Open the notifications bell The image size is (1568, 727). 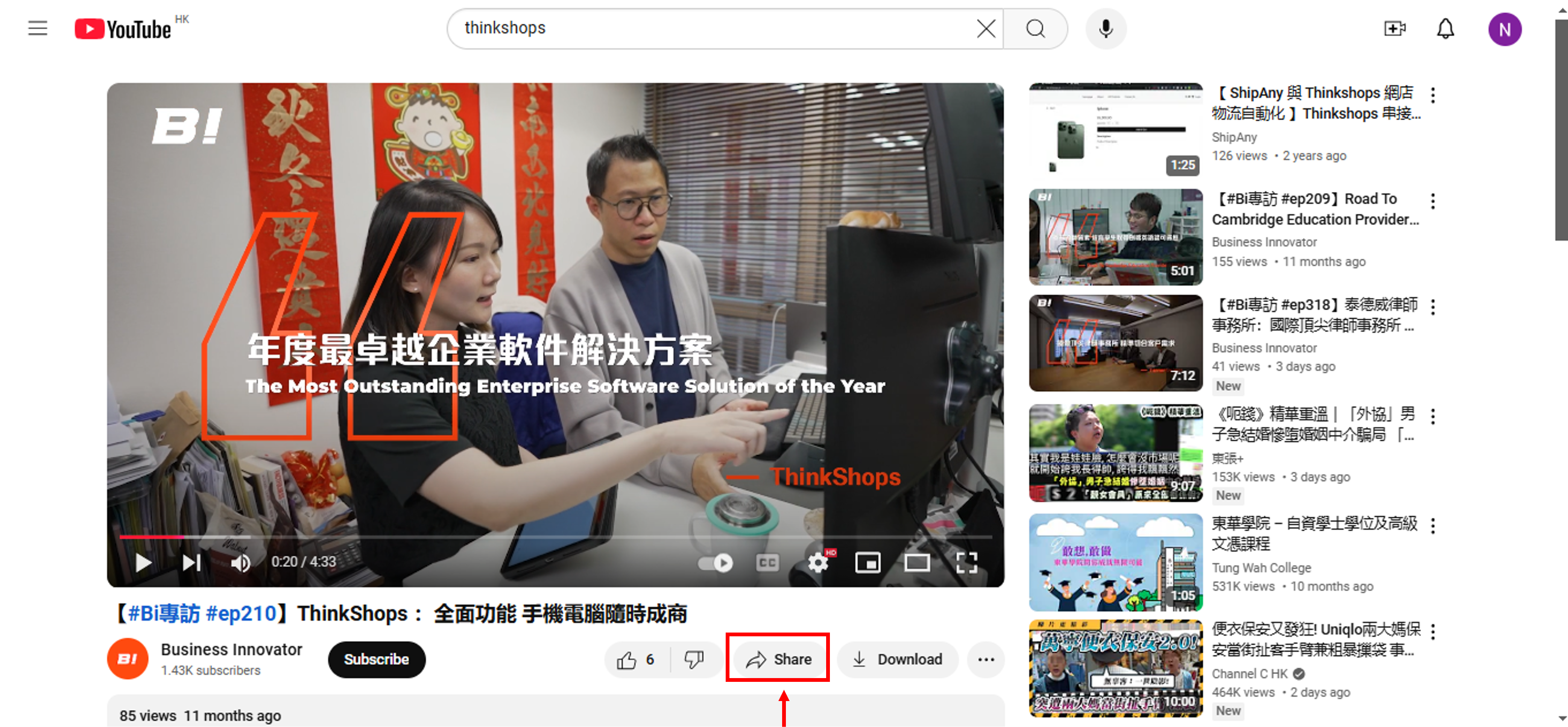(x=1445, y=29)
